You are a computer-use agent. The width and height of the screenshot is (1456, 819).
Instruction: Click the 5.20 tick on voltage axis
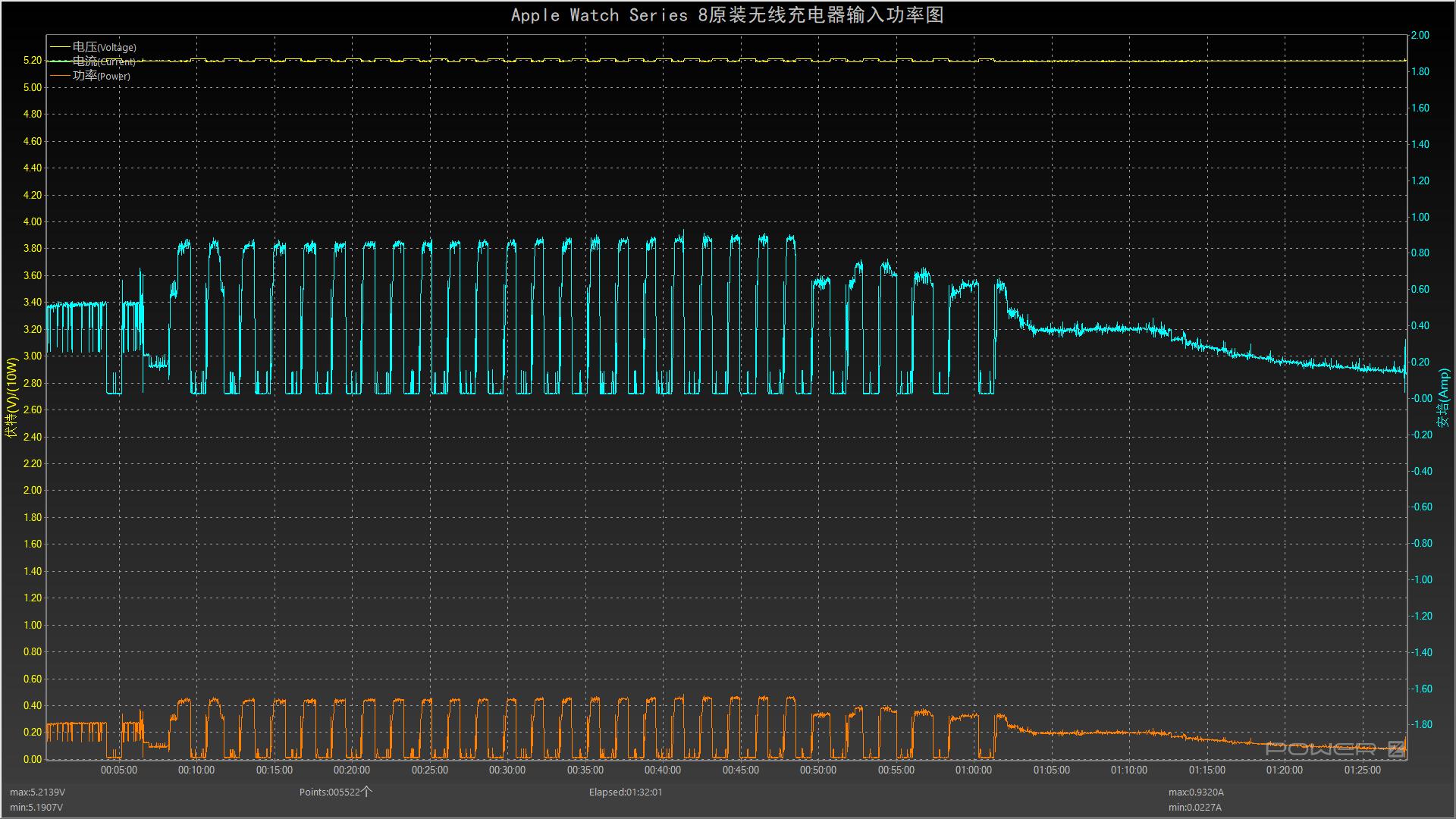coord(33,61)
